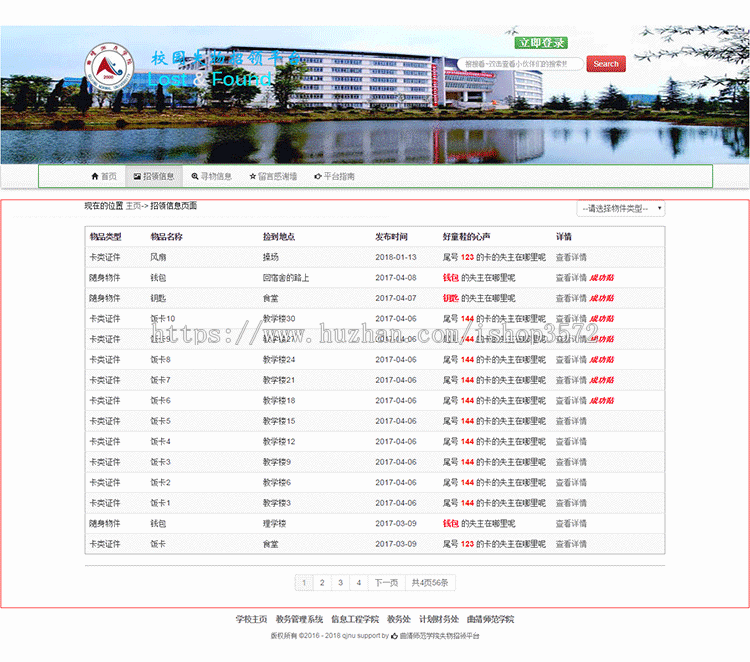Screen dimensions: 750x662
Task: Click the star icon beside 留言感谢墙
Action: pyautogui.click(x=253, y=177)
